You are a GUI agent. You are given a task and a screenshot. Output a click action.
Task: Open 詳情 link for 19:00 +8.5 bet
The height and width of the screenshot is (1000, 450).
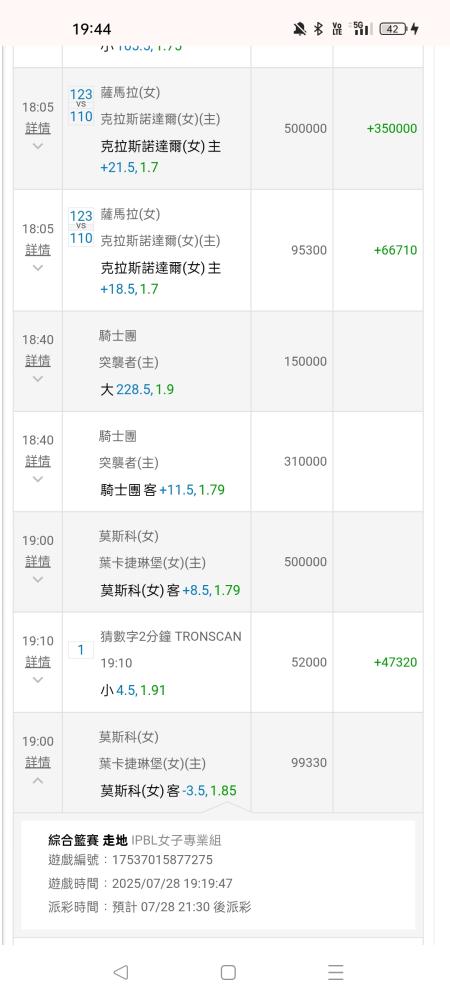[x=38, y=562]
